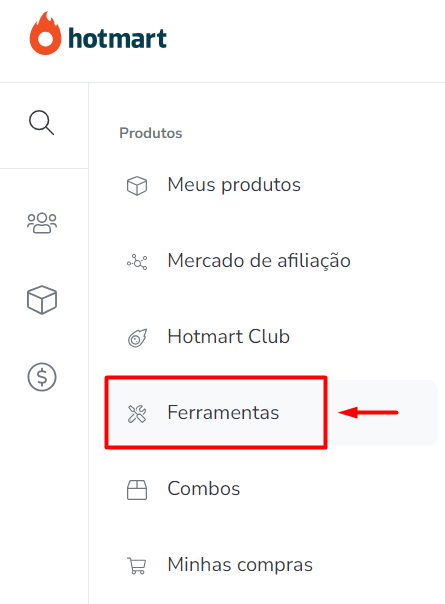Open the Meus produtos menu item
The image size is (445, 604).
(234, 185)
